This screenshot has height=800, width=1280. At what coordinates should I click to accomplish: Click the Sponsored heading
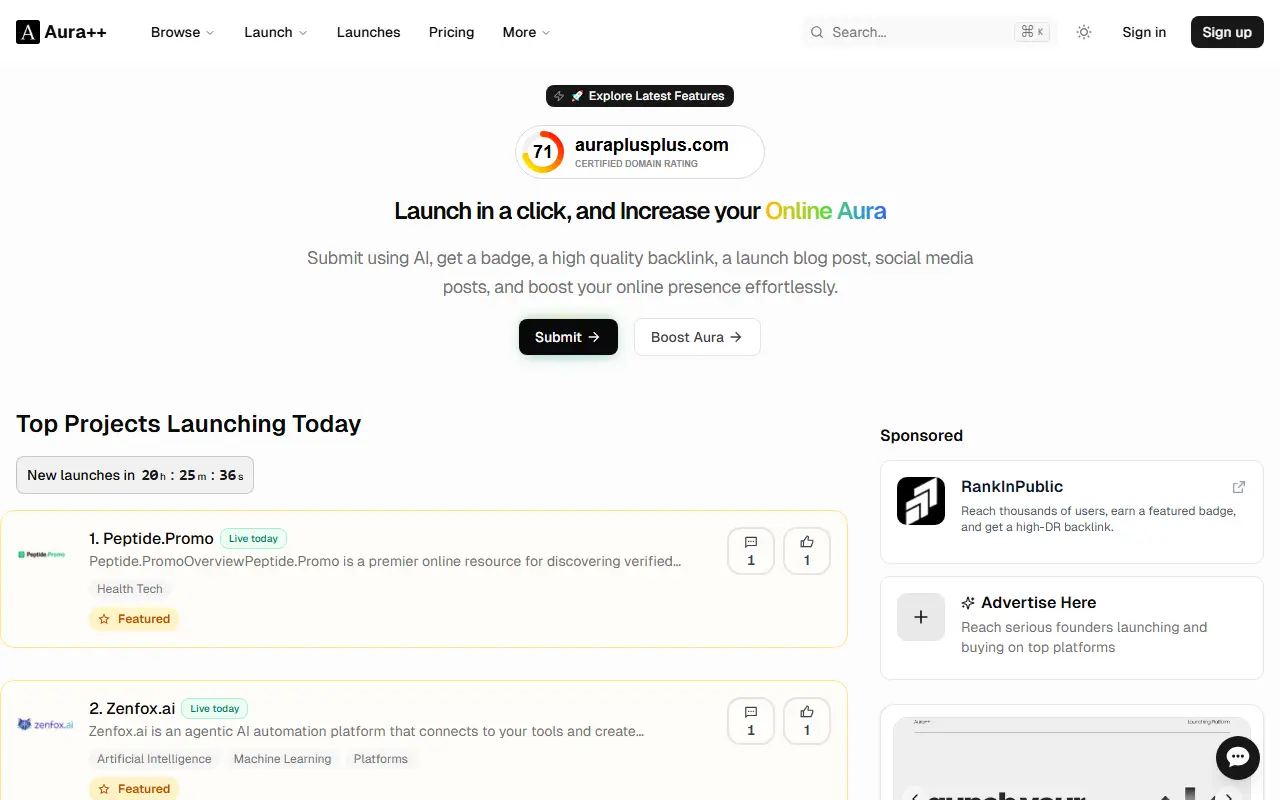pyautogui.click(x=921, y=435)
